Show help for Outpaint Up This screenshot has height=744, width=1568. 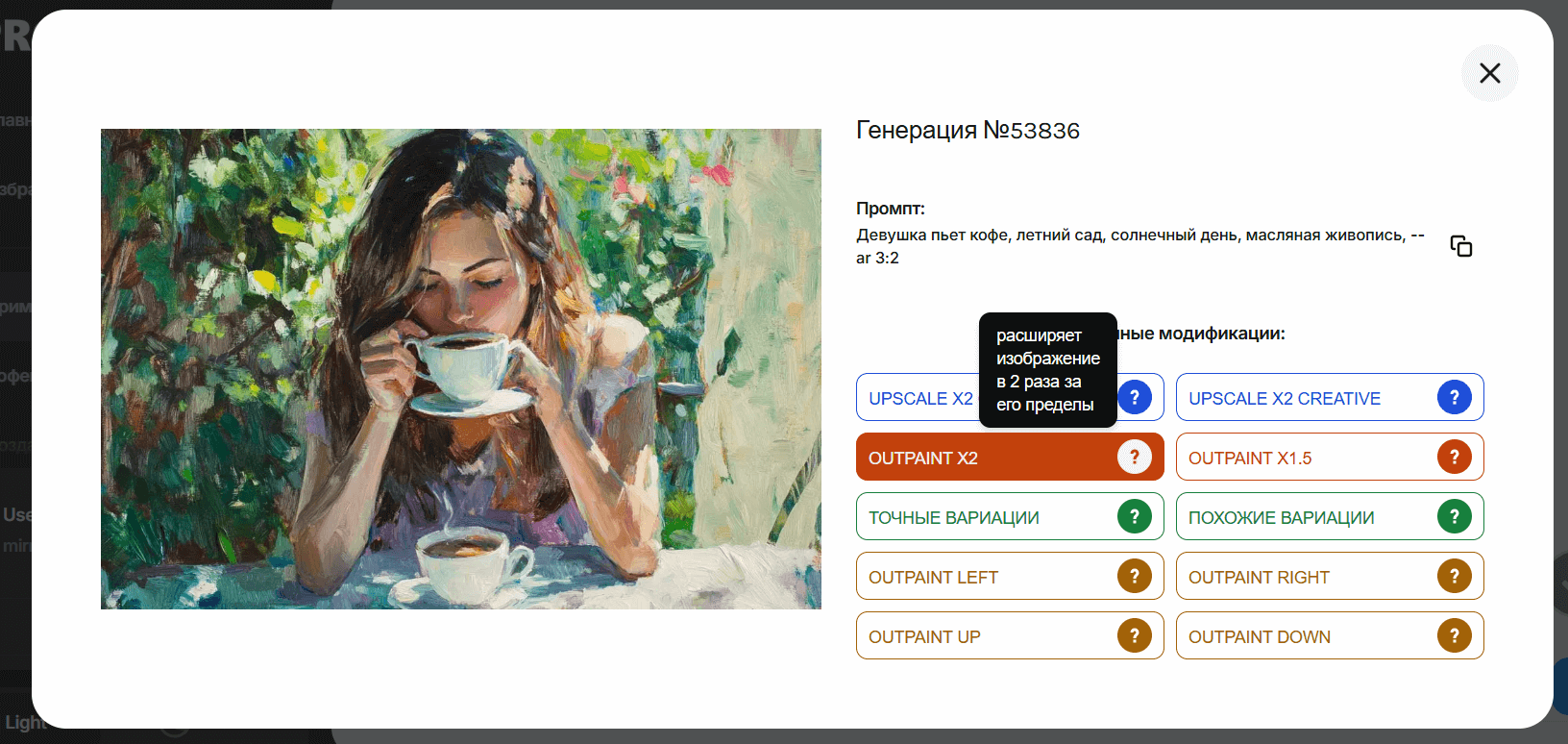click(x=1135, y=635)
